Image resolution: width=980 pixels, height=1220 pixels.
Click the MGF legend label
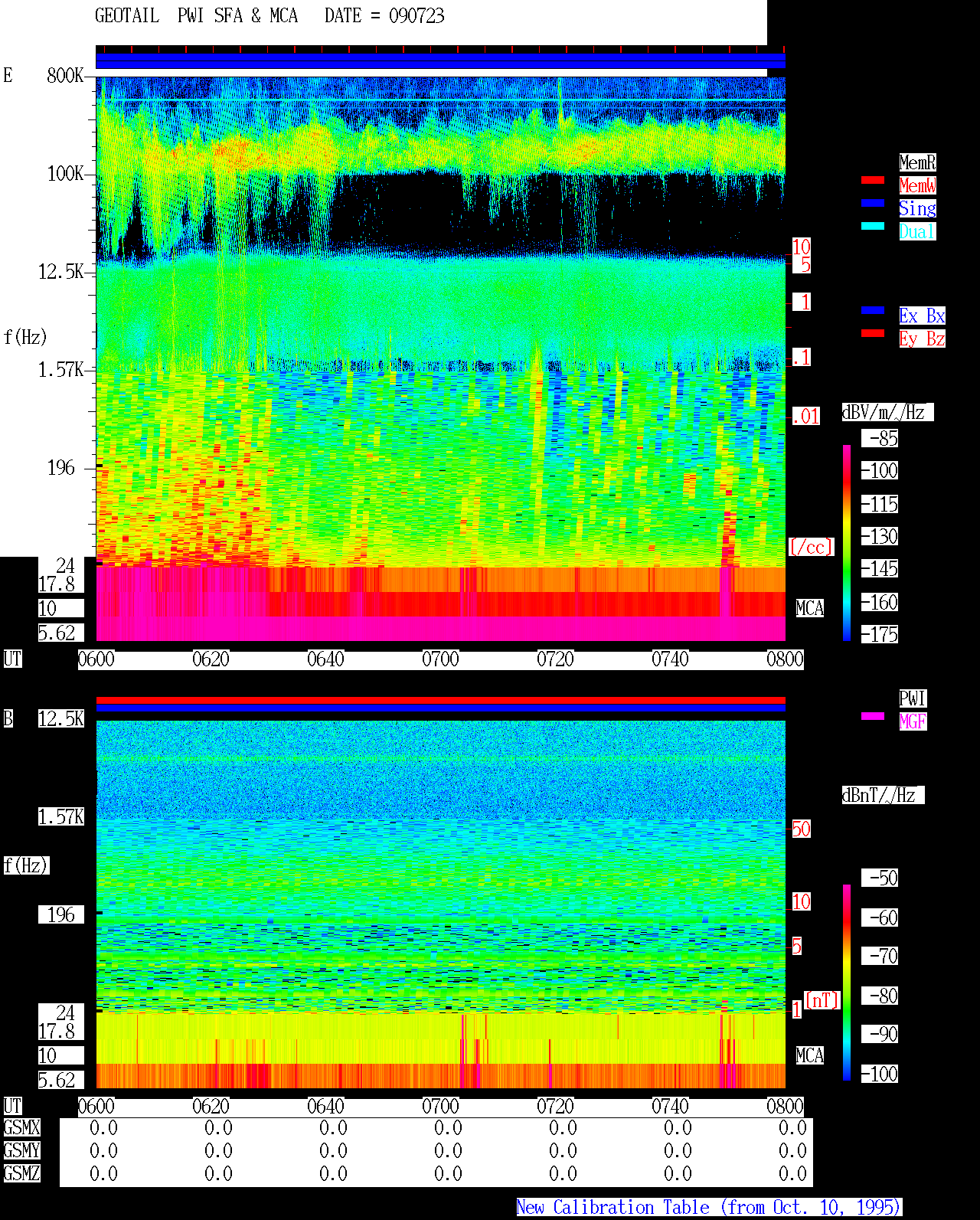coord(913,721)
